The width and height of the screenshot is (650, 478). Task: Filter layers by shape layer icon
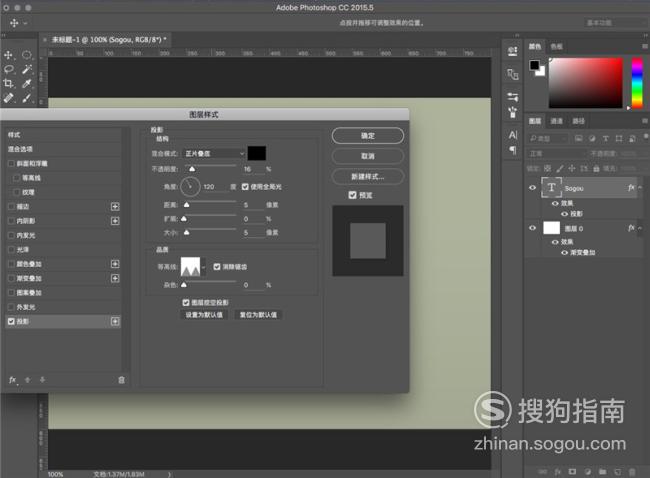(619, 138)
